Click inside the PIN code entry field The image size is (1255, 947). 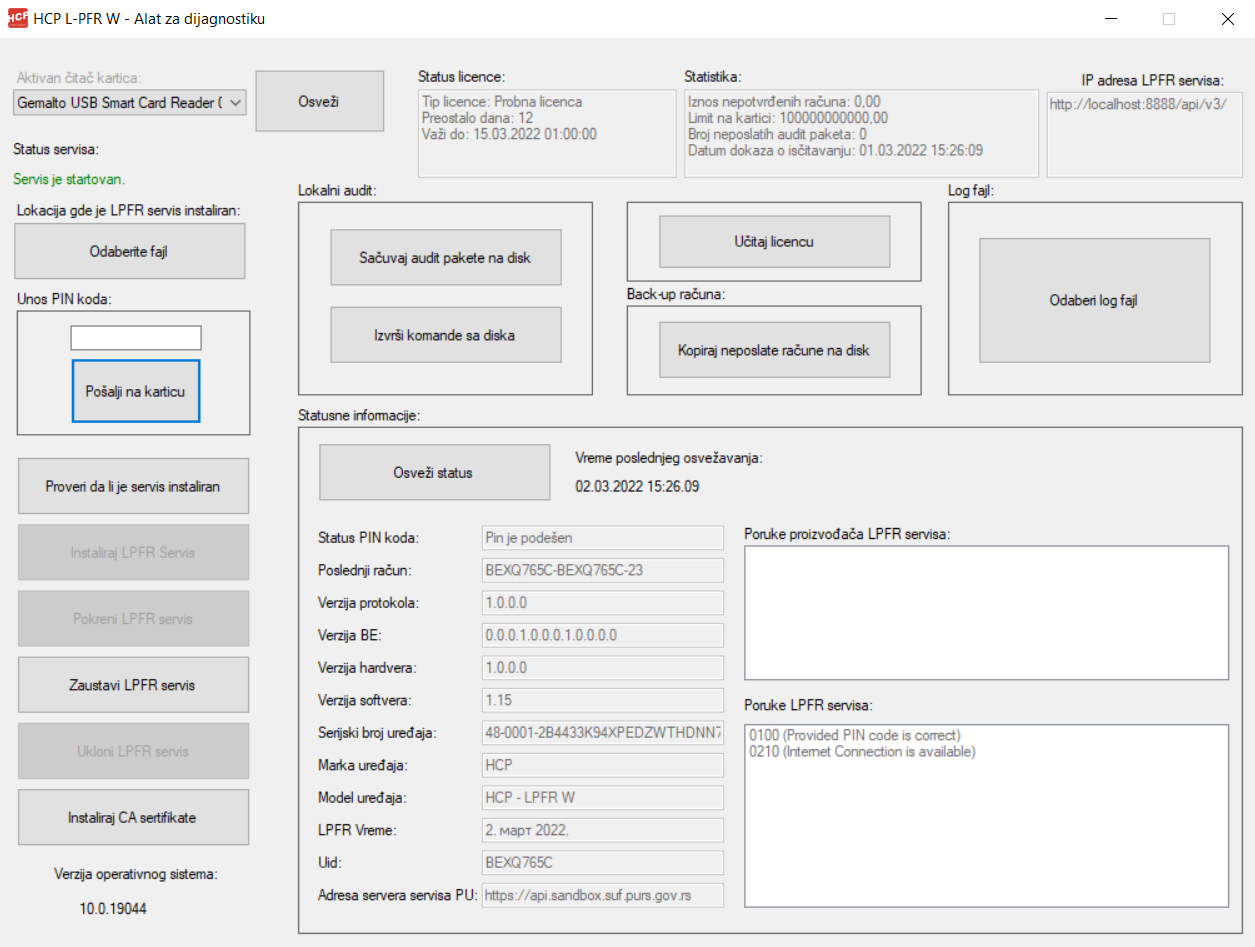click(135, 337)
